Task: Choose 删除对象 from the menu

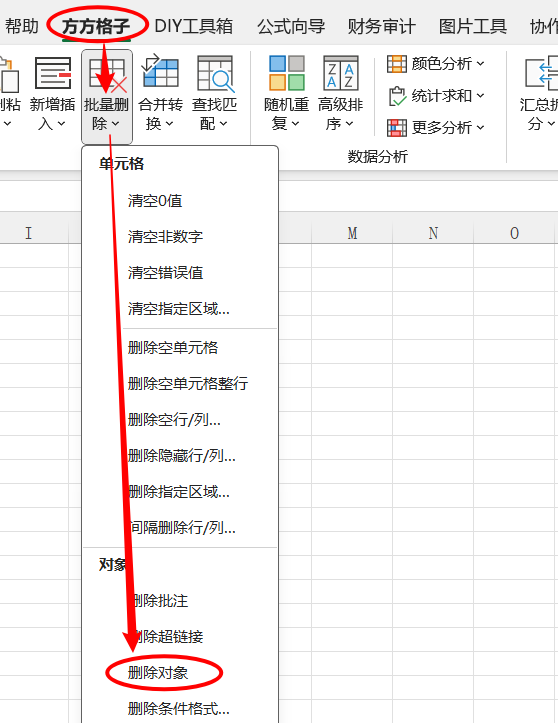Action: tap(158, 673)
